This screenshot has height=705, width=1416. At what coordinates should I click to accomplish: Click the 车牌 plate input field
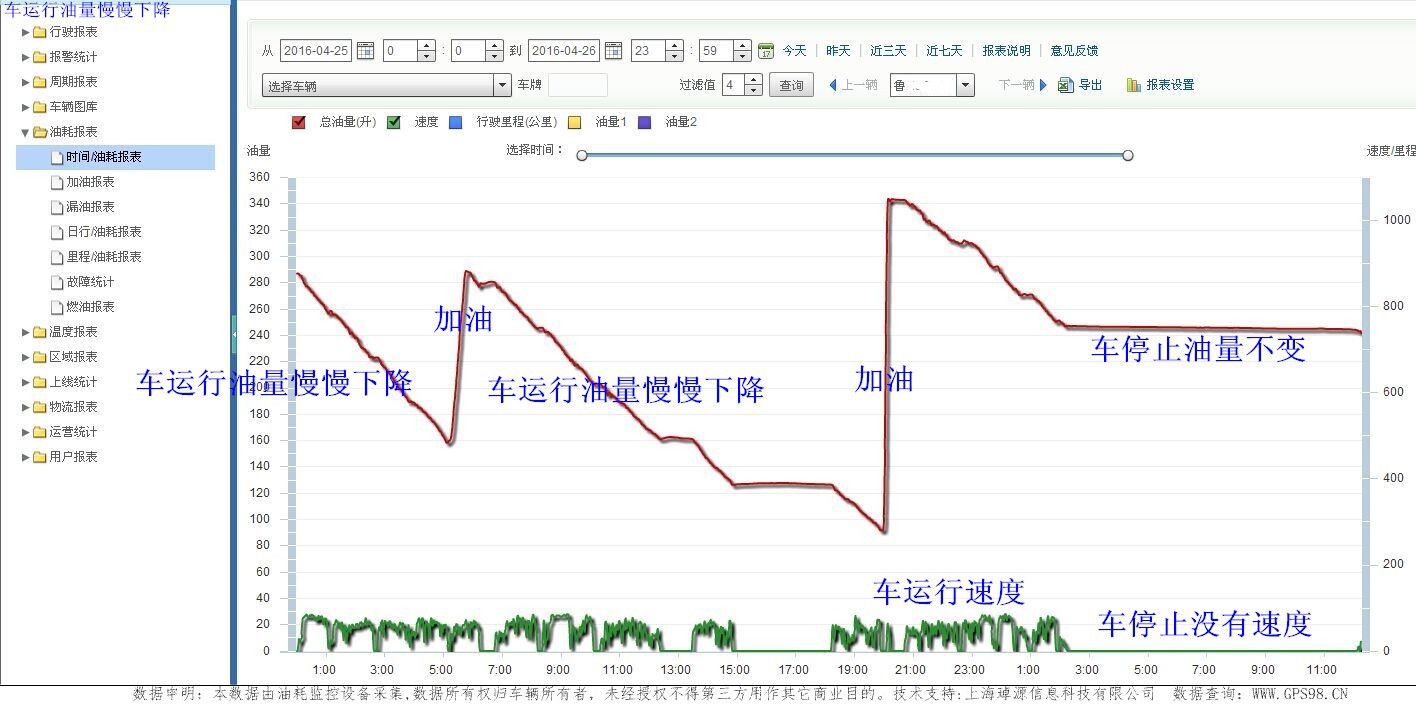click(x=578, y=85)
